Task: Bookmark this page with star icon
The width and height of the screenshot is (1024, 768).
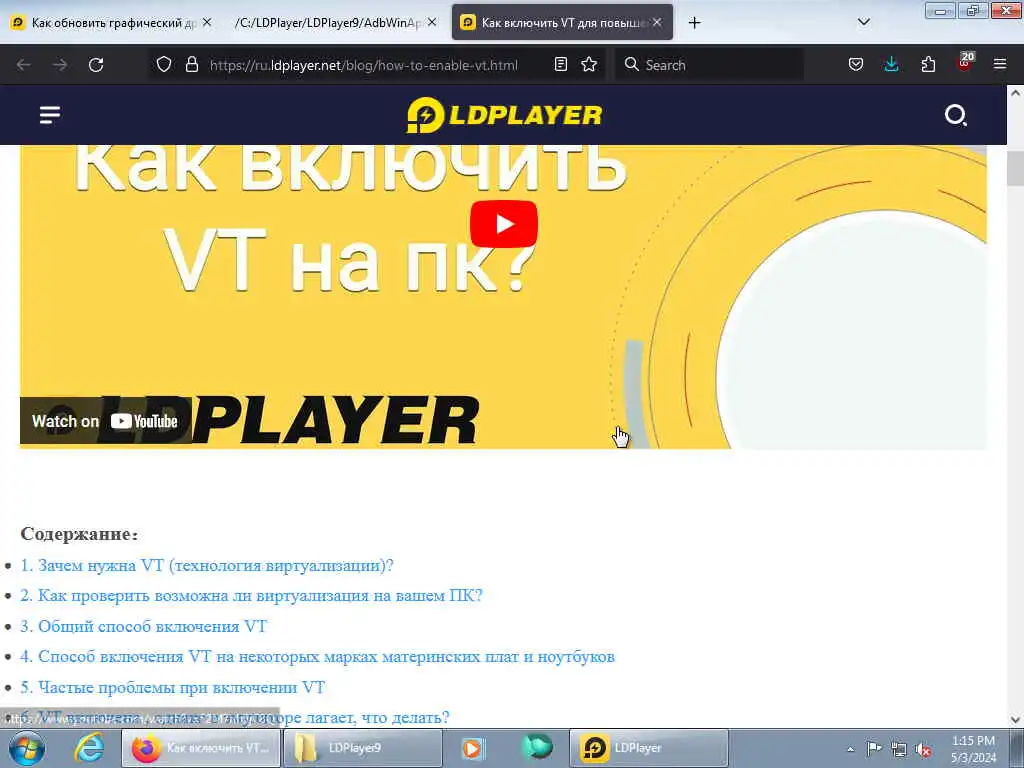Action: point(589,65)
